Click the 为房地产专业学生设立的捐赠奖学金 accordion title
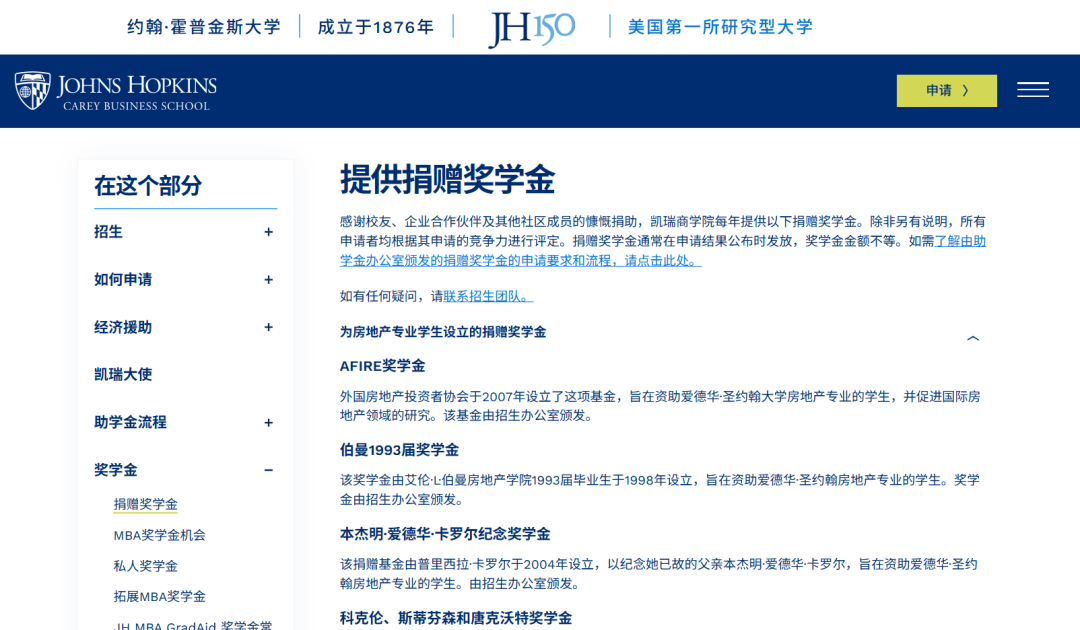Viewport: 1080px width, 630px height. [443, 332]
